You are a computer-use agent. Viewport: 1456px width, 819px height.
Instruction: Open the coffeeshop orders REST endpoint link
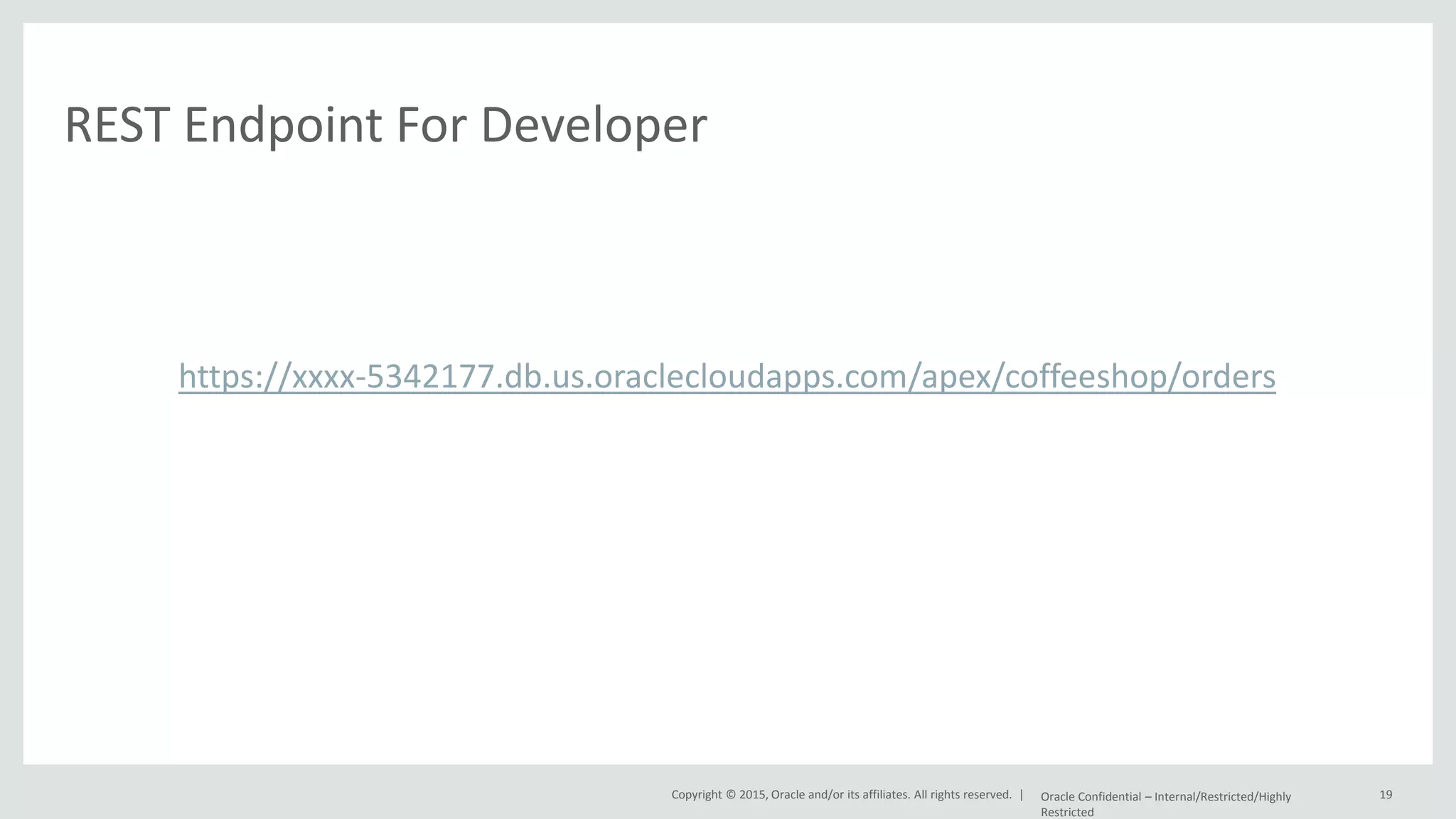727,377
